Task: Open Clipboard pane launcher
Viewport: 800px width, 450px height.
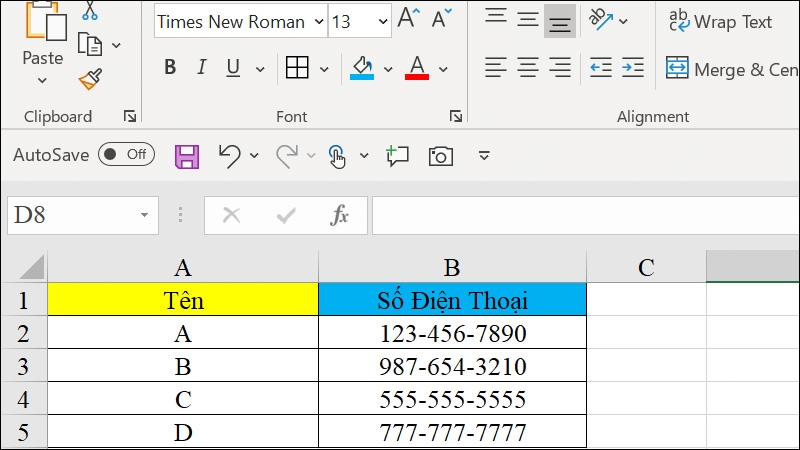Action: tap(130, 116)
